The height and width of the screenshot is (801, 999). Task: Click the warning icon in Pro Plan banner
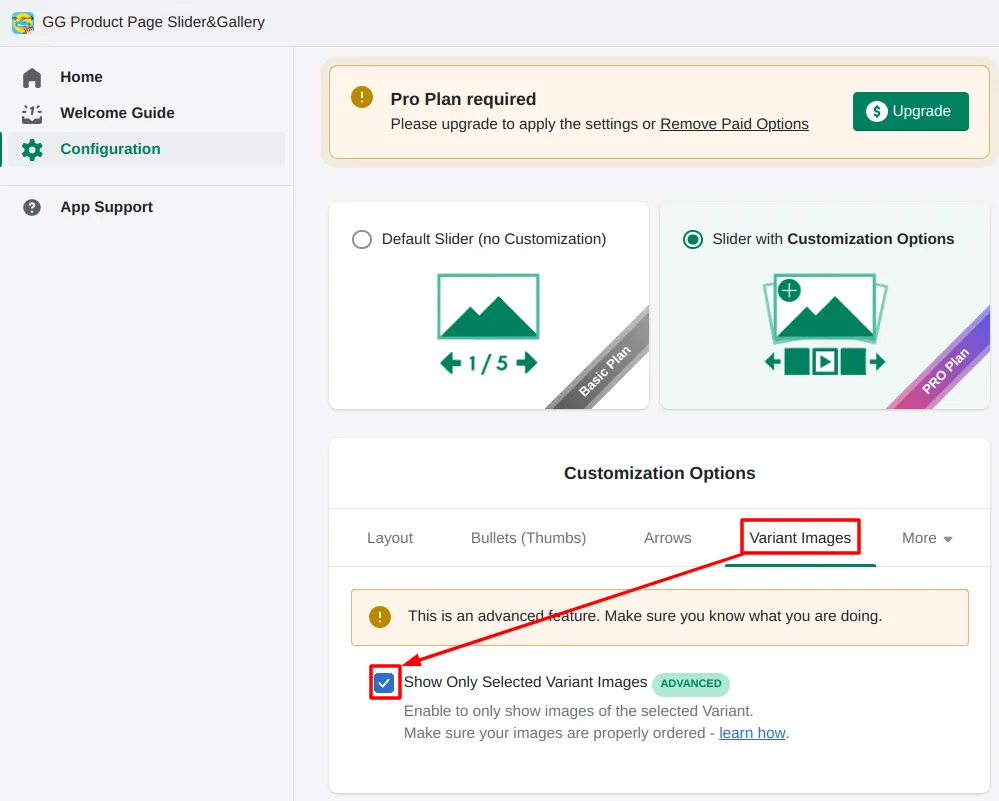point(361,97)
